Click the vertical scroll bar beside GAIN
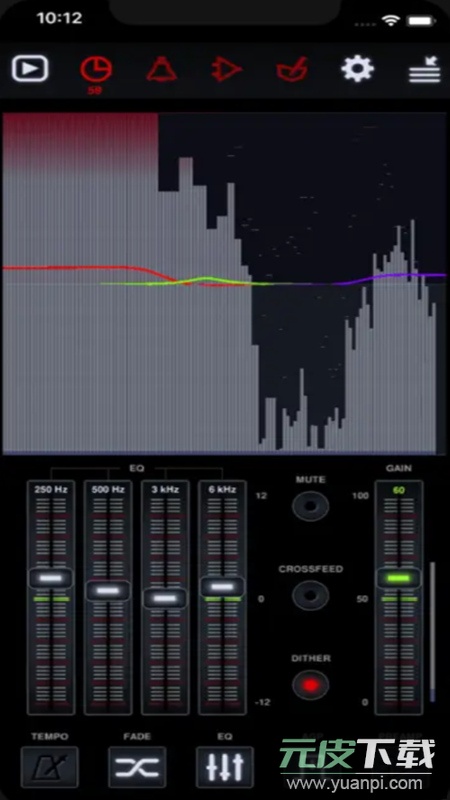Viewport: 450px width, 800px height. tap(433, 632)
